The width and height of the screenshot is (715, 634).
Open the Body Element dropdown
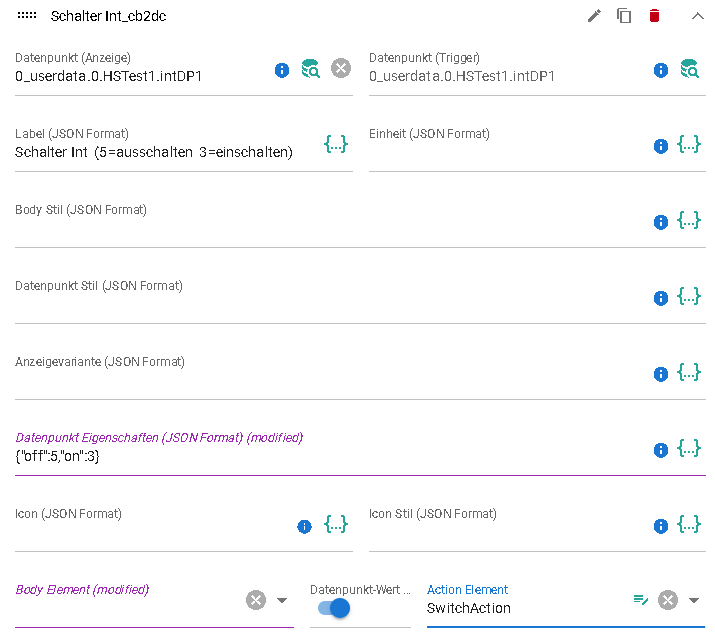click(282, 600)
